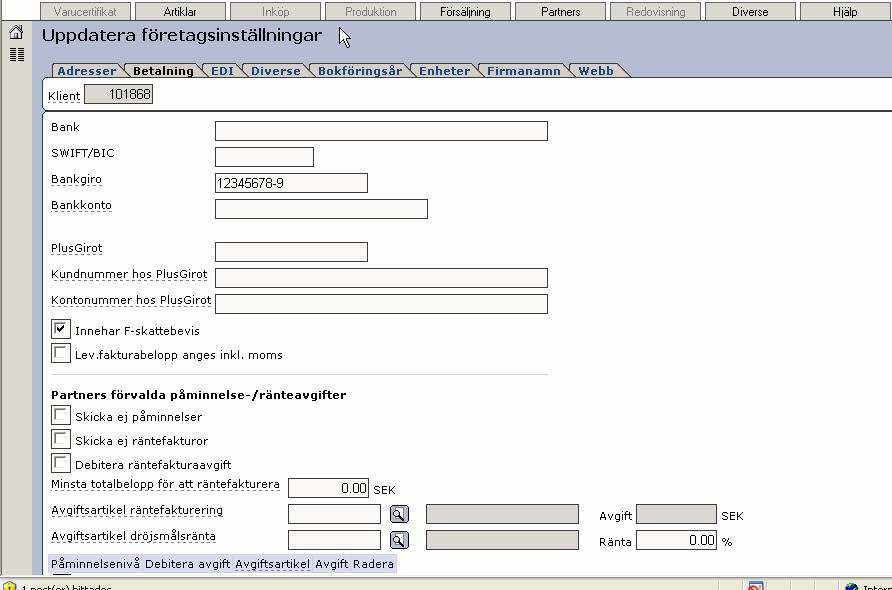This screenshot has width=892, height=590.
Task: Click Minsta totalbelopp för att räntefakturera label
Action: (x=166, y=484)
